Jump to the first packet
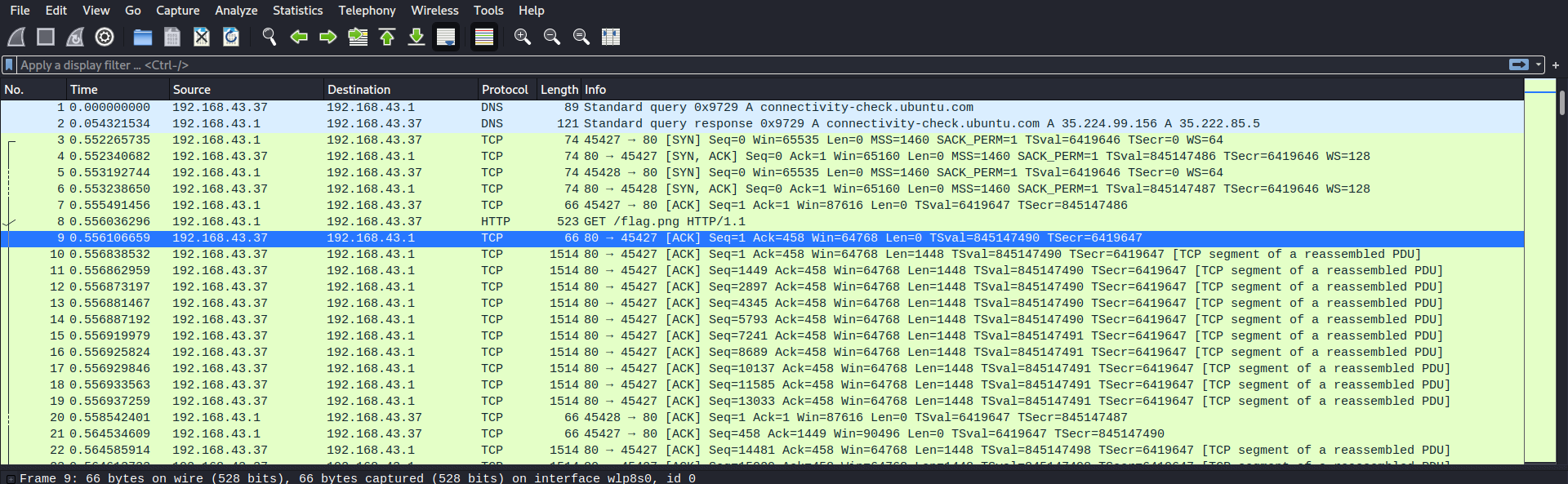1568x484 pixels. (x=387, y=37)
